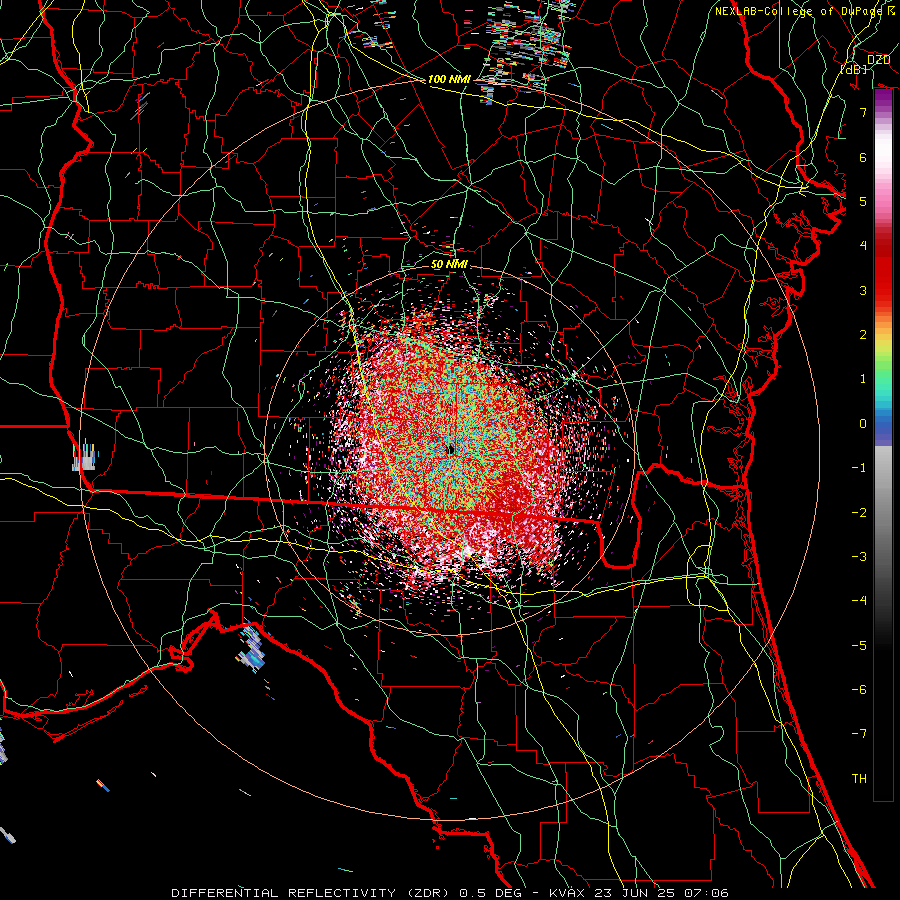
Task: Click the "-5" scale label
Action: pyautogui.click(x=859, y=646)
